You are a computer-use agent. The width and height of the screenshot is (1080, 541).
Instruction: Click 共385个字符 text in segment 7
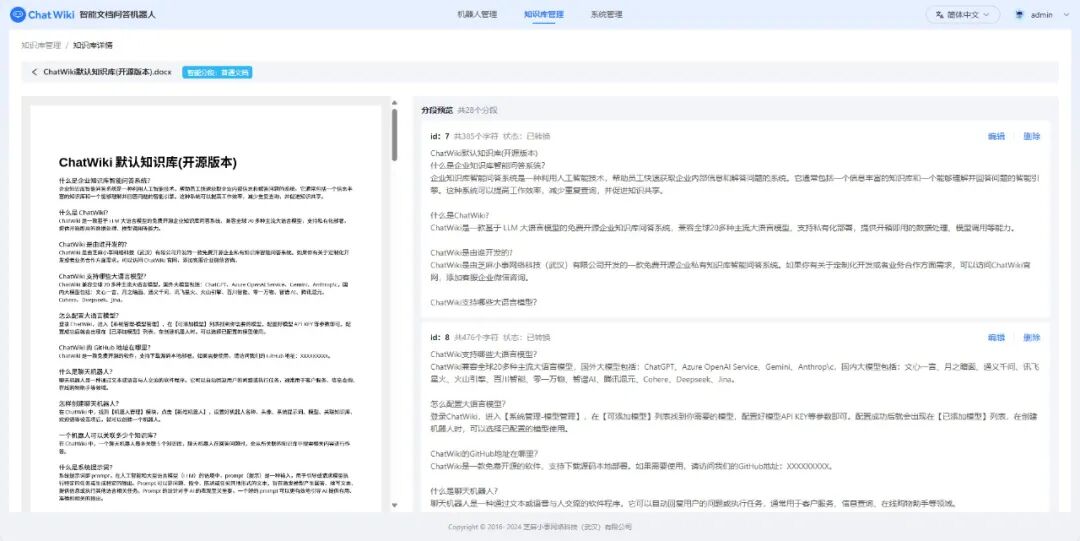[475, 136]
